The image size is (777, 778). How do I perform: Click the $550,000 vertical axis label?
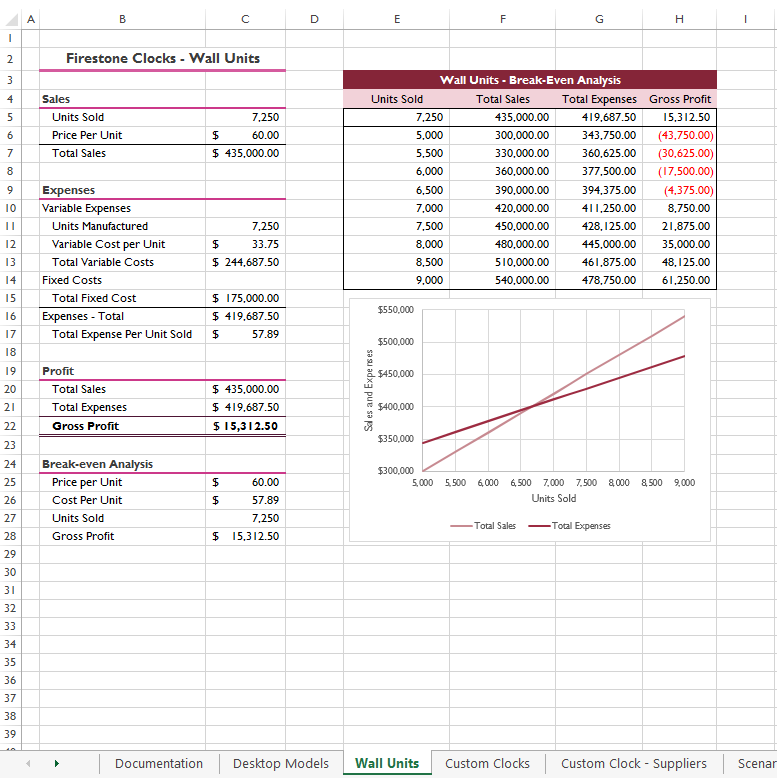pos(395,310)
